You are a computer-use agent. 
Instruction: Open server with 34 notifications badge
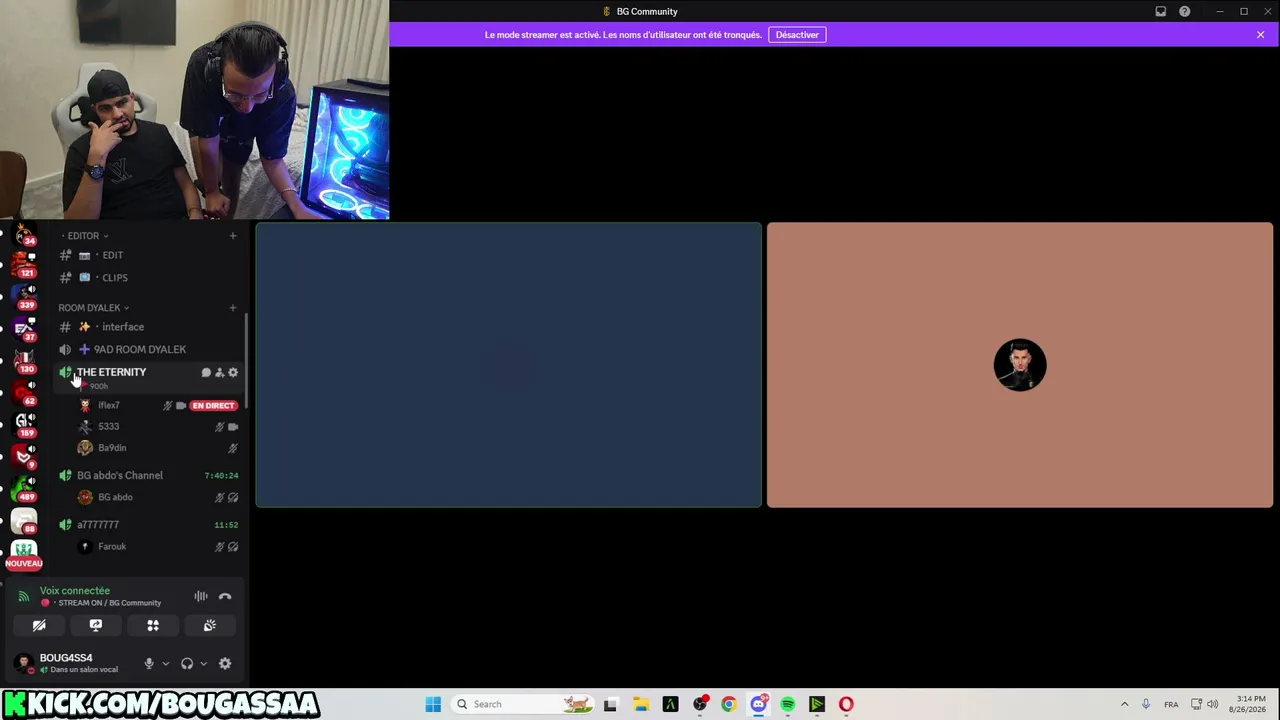click(24, 236)
